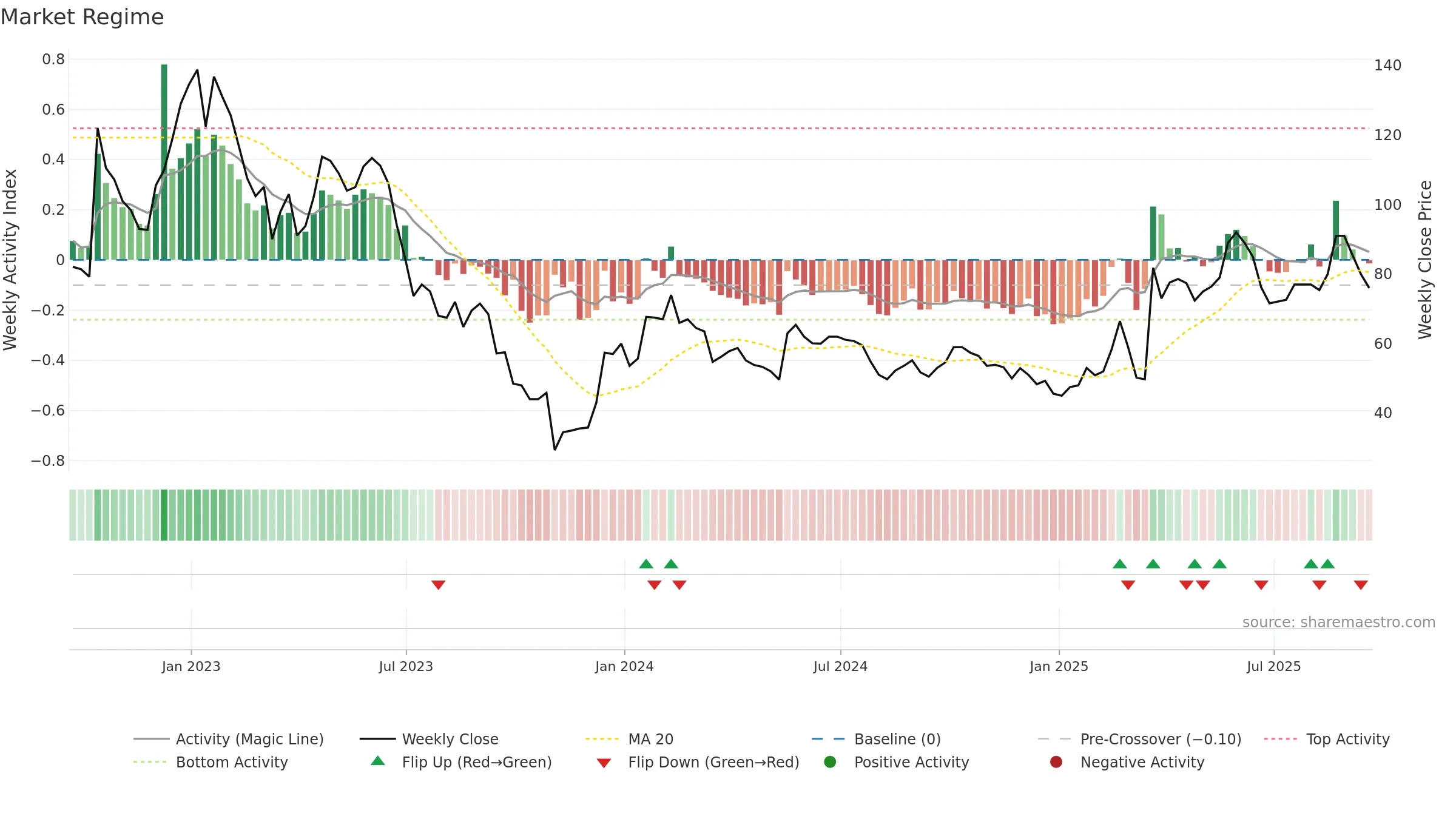Screen dimensions: 1456x819
Task: Click the 40 price axis tick label
Action: [x=1383, y=413]
